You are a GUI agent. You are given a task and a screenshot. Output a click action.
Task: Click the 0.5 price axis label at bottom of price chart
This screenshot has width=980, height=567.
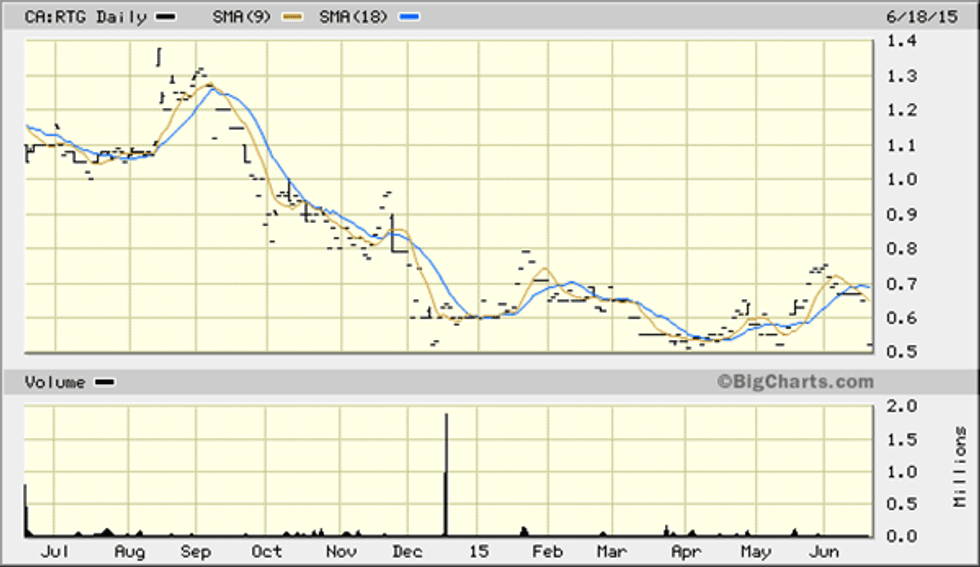[x=902, y=352]
